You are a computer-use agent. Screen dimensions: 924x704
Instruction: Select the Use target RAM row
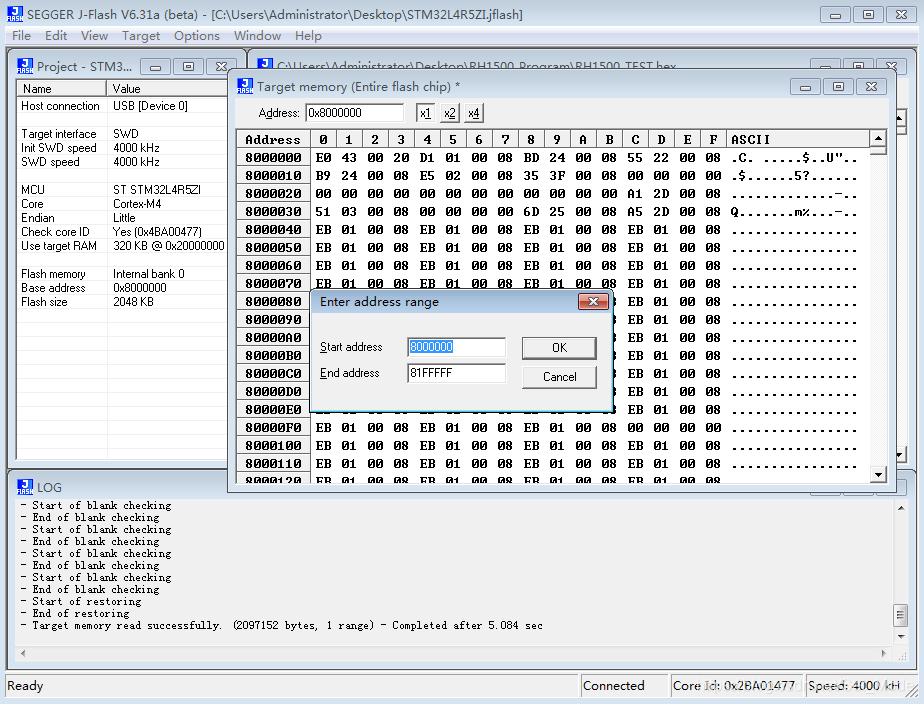click(122, 246)
